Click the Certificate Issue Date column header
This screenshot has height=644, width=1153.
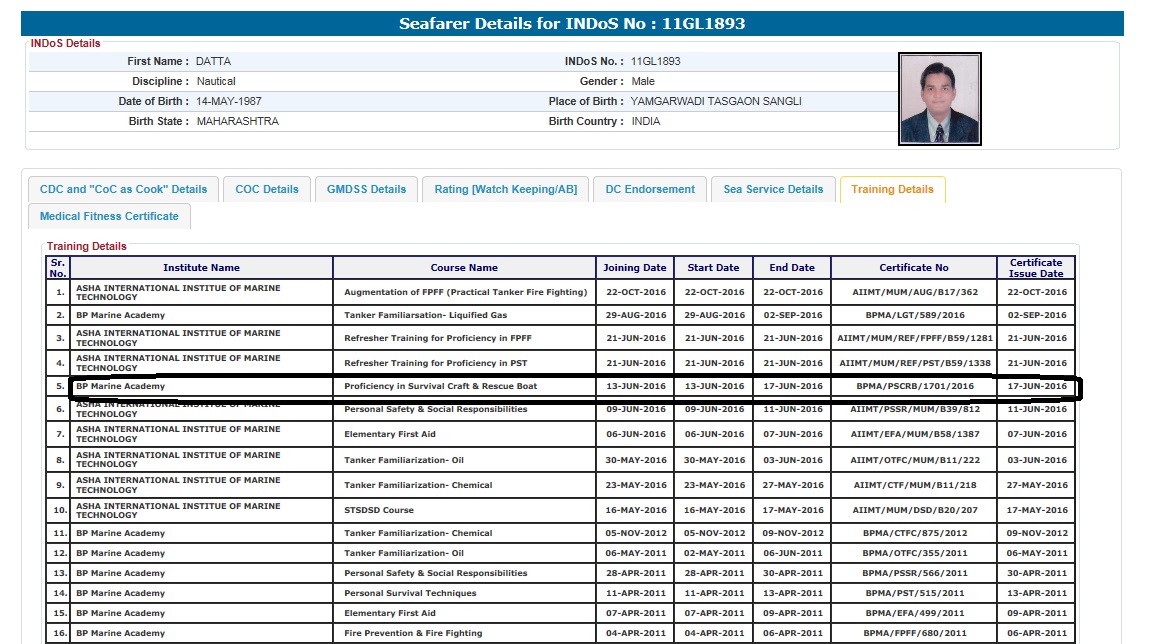(1036, 268)
